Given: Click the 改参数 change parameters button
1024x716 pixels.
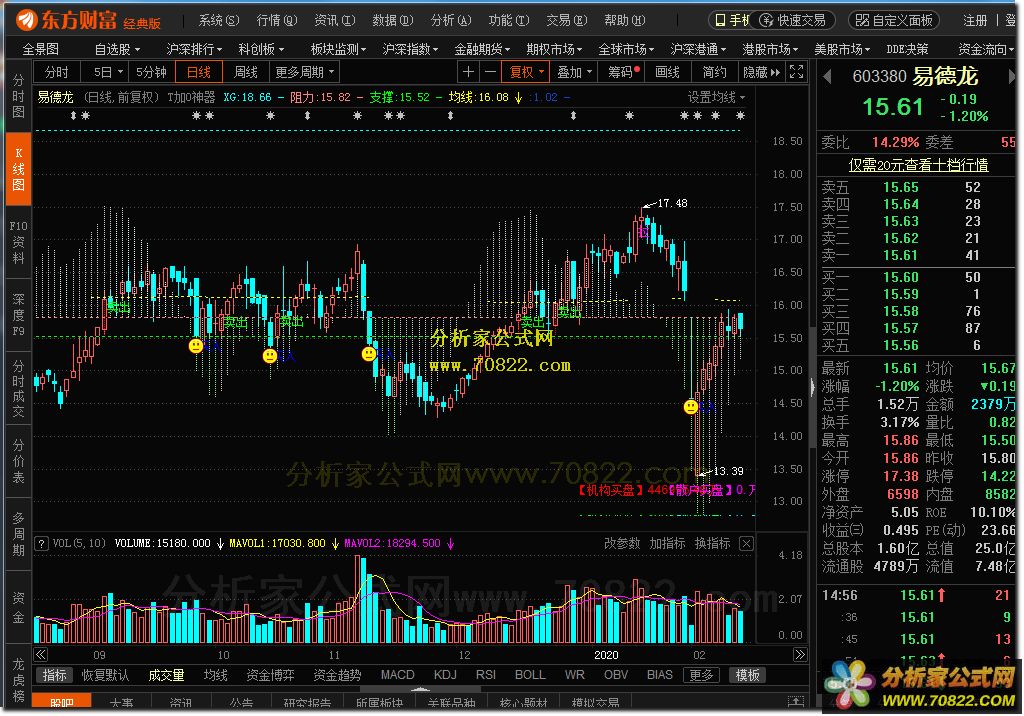Looking at the screenshot, I should (x=621, y=544).
